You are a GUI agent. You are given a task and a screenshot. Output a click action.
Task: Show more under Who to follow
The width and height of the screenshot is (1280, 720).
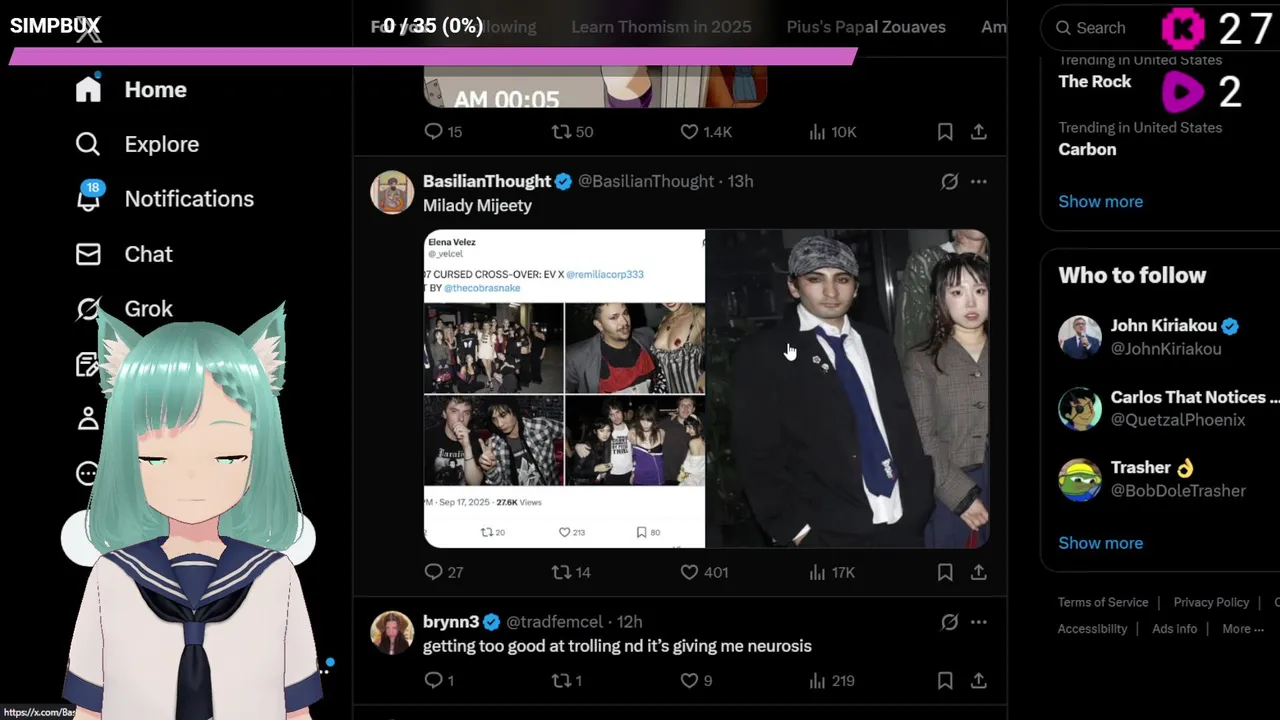(1100, 543)
